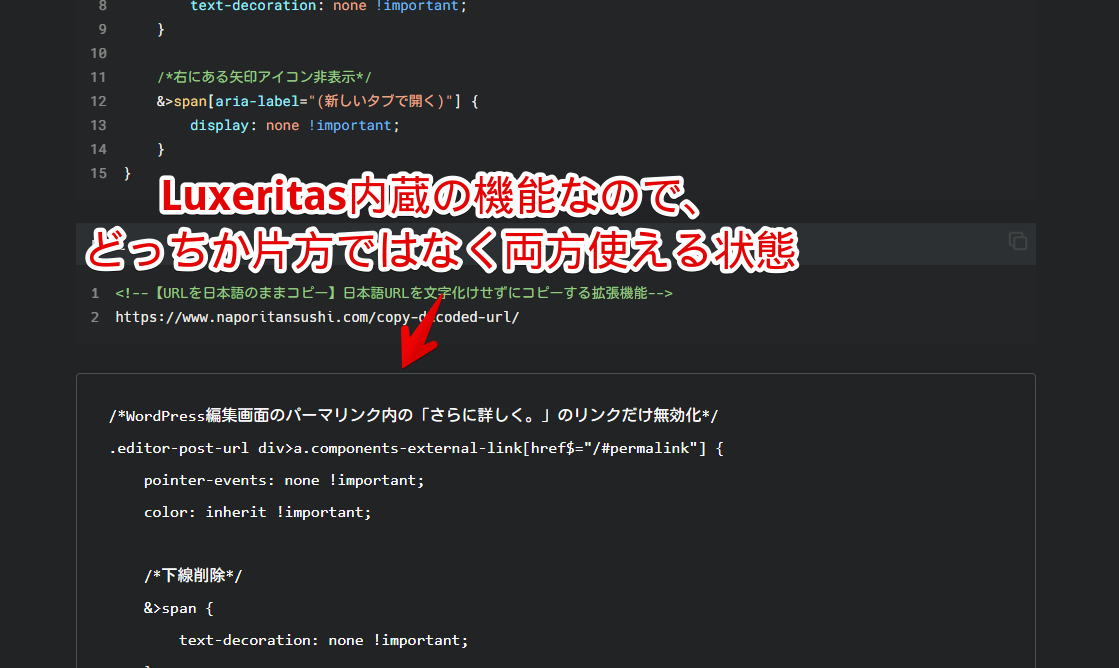Image resolution: width=1119 pixels, height=668 pixels.
Task: Copy the second code block with the copy icon
Action: point(1018,241)
